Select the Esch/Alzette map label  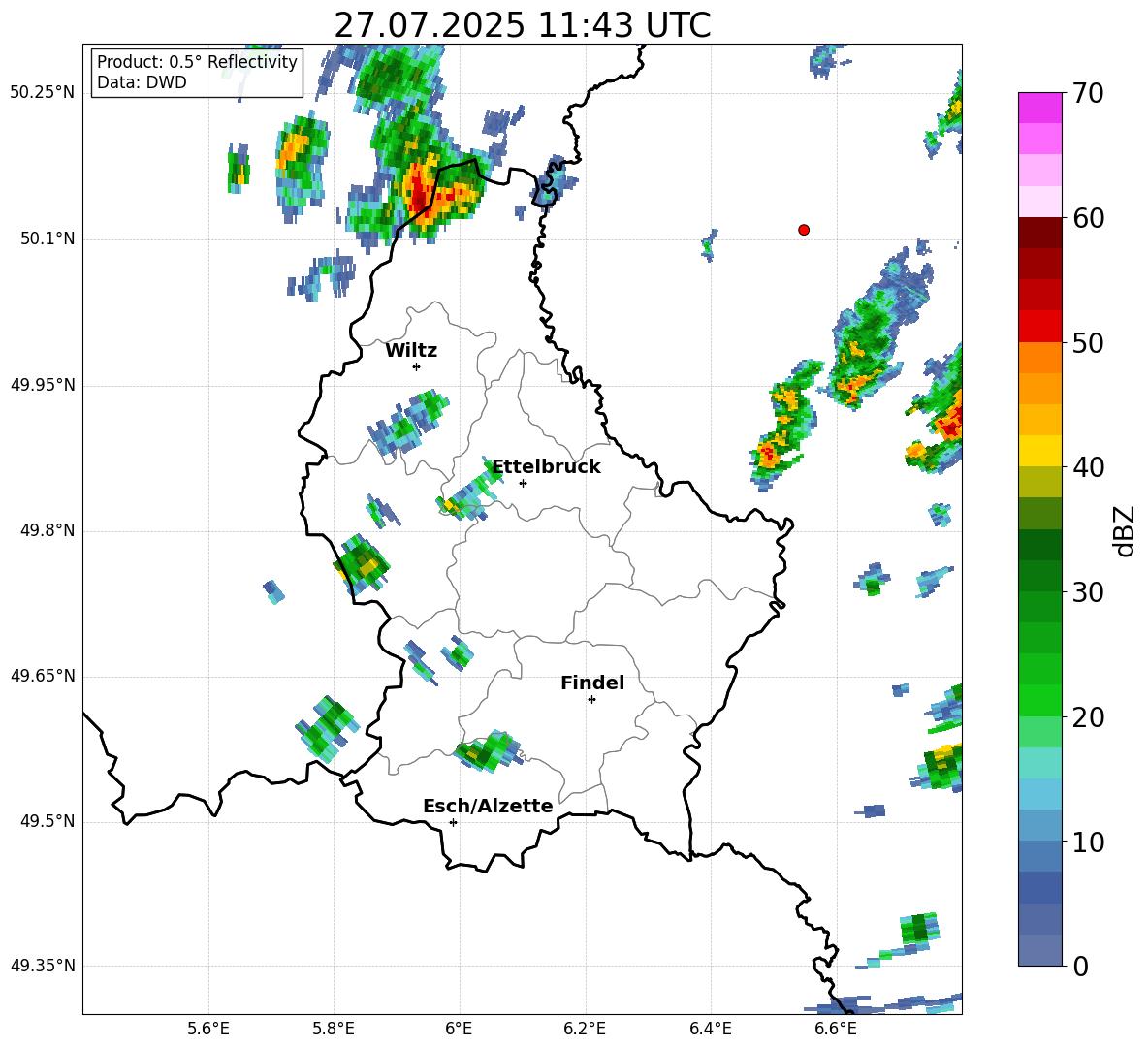click(488, 806)
